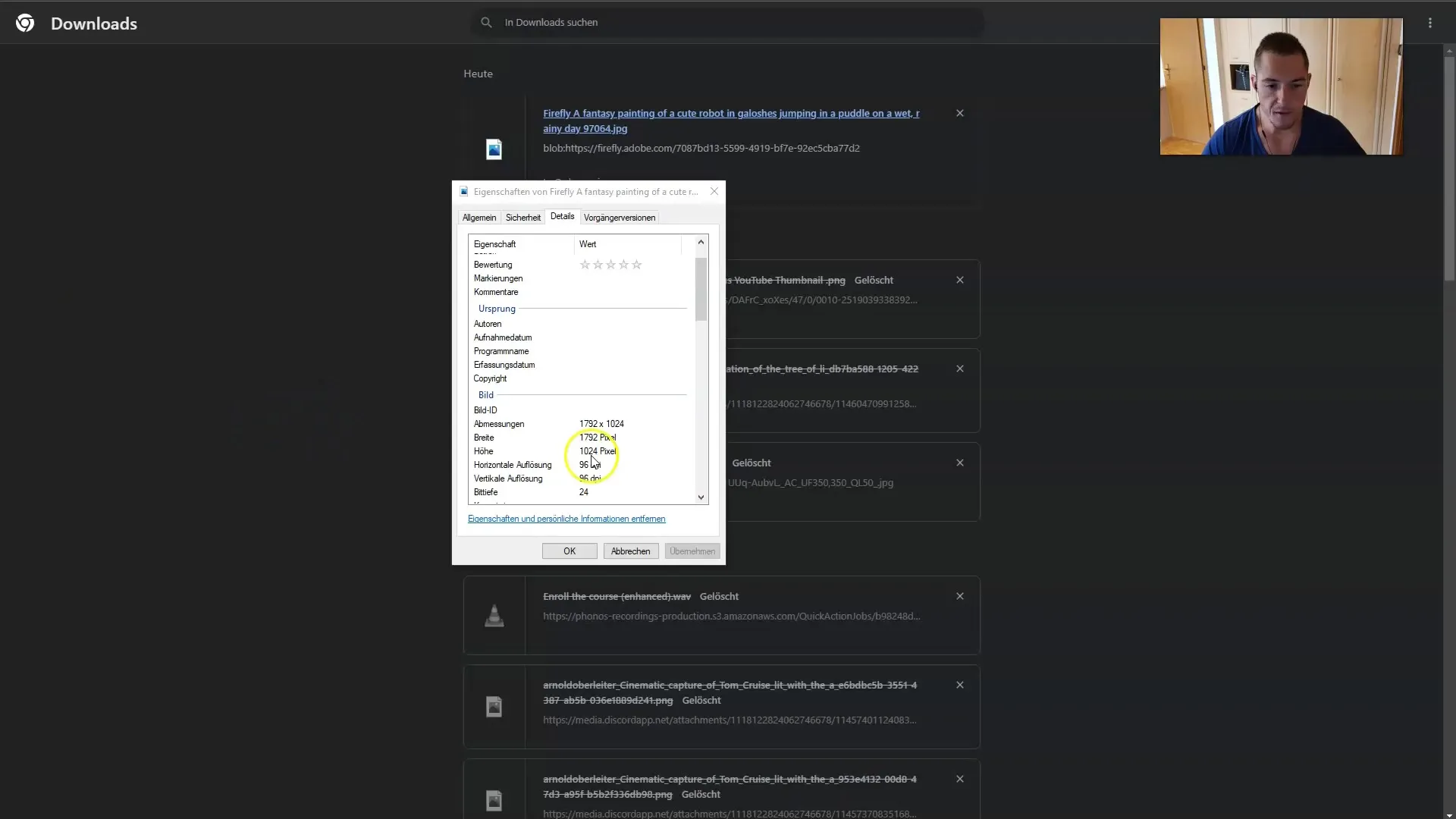The height and width of the screenshot is (819, 1456).
Task: Select the Breite property row
Action: click(581, 438)
